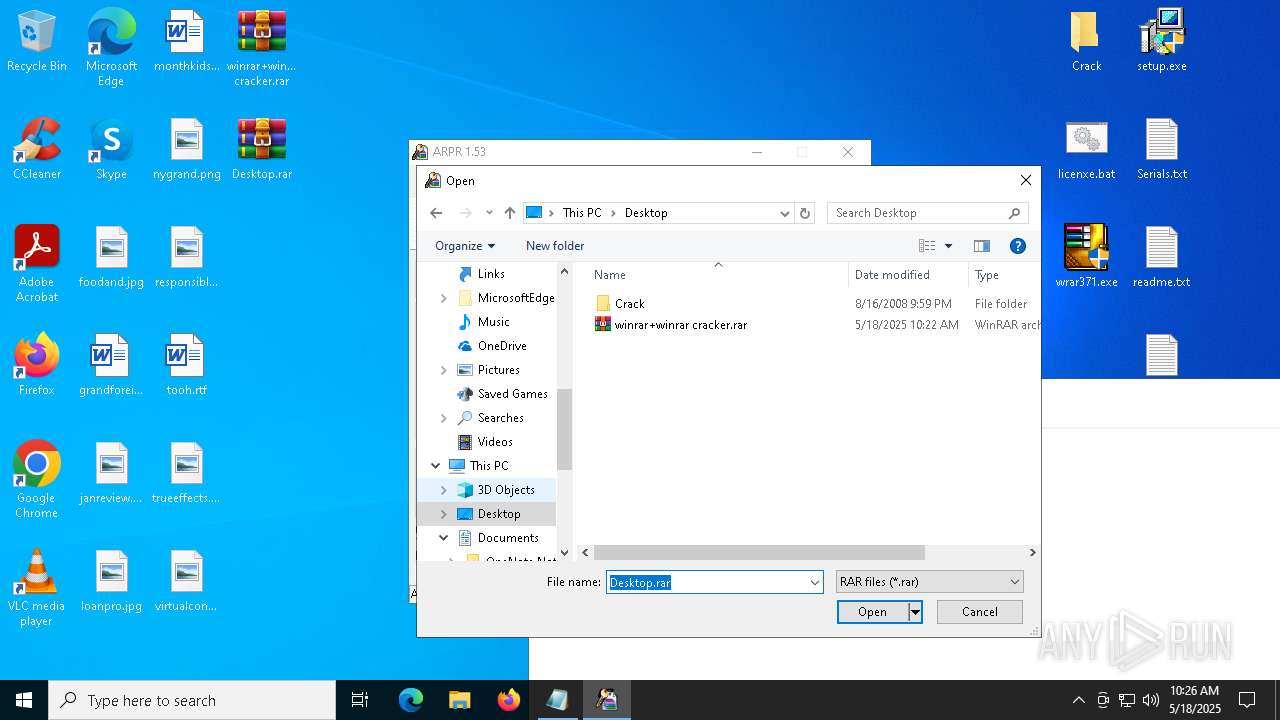The height and width of the screenshot is (720, 1280).
Task: Select Music in navigation pane
Action: (494, 322)
